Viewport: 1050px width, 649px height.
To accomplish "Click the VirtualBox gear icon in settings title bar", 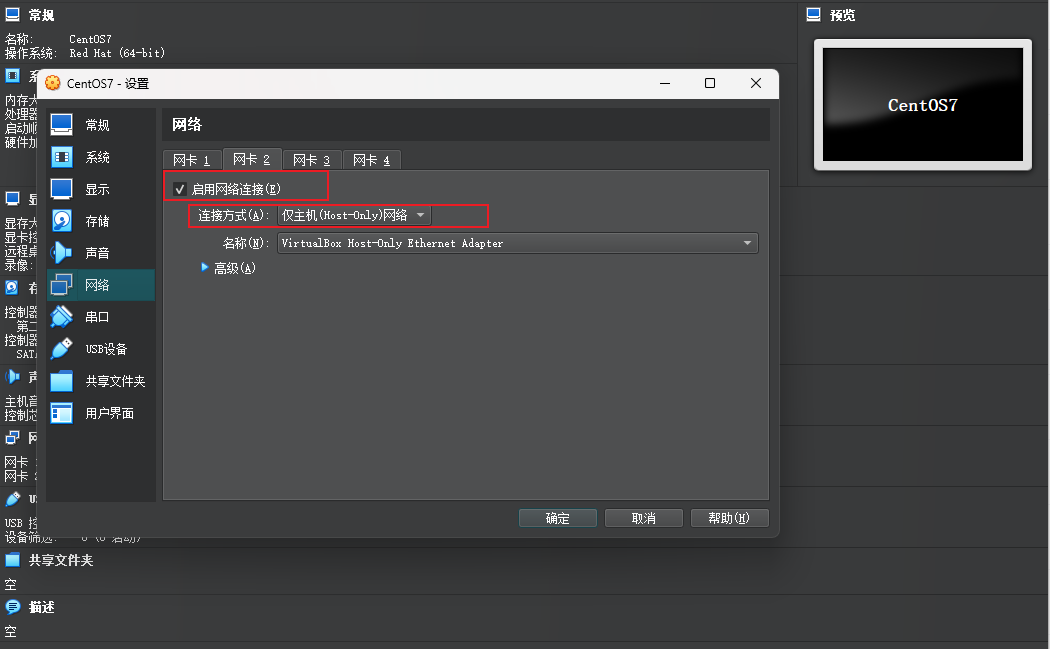I will [x=53, y=83].
